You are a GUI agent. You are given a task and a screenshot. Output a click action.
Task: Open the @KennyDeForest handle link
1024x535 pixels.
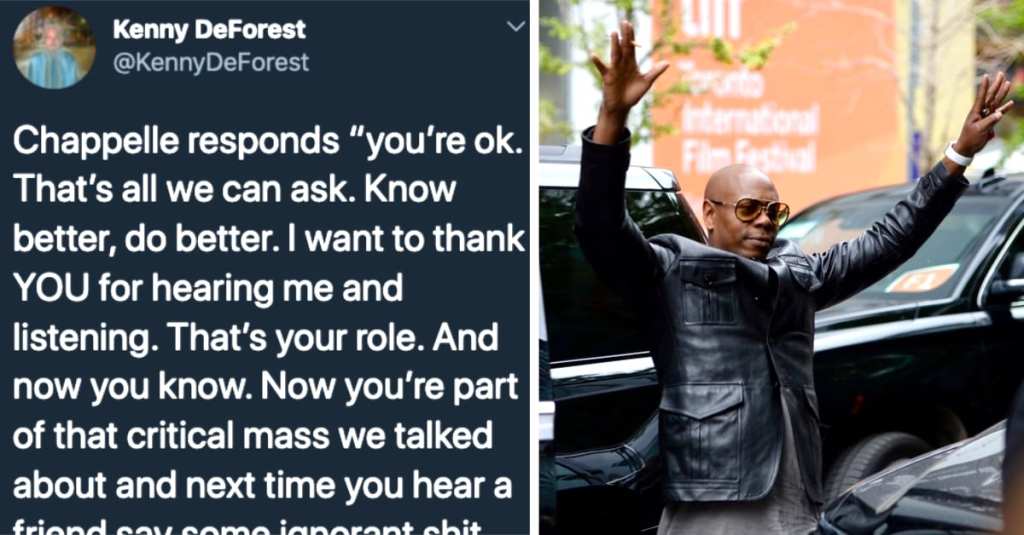point(211,63)
